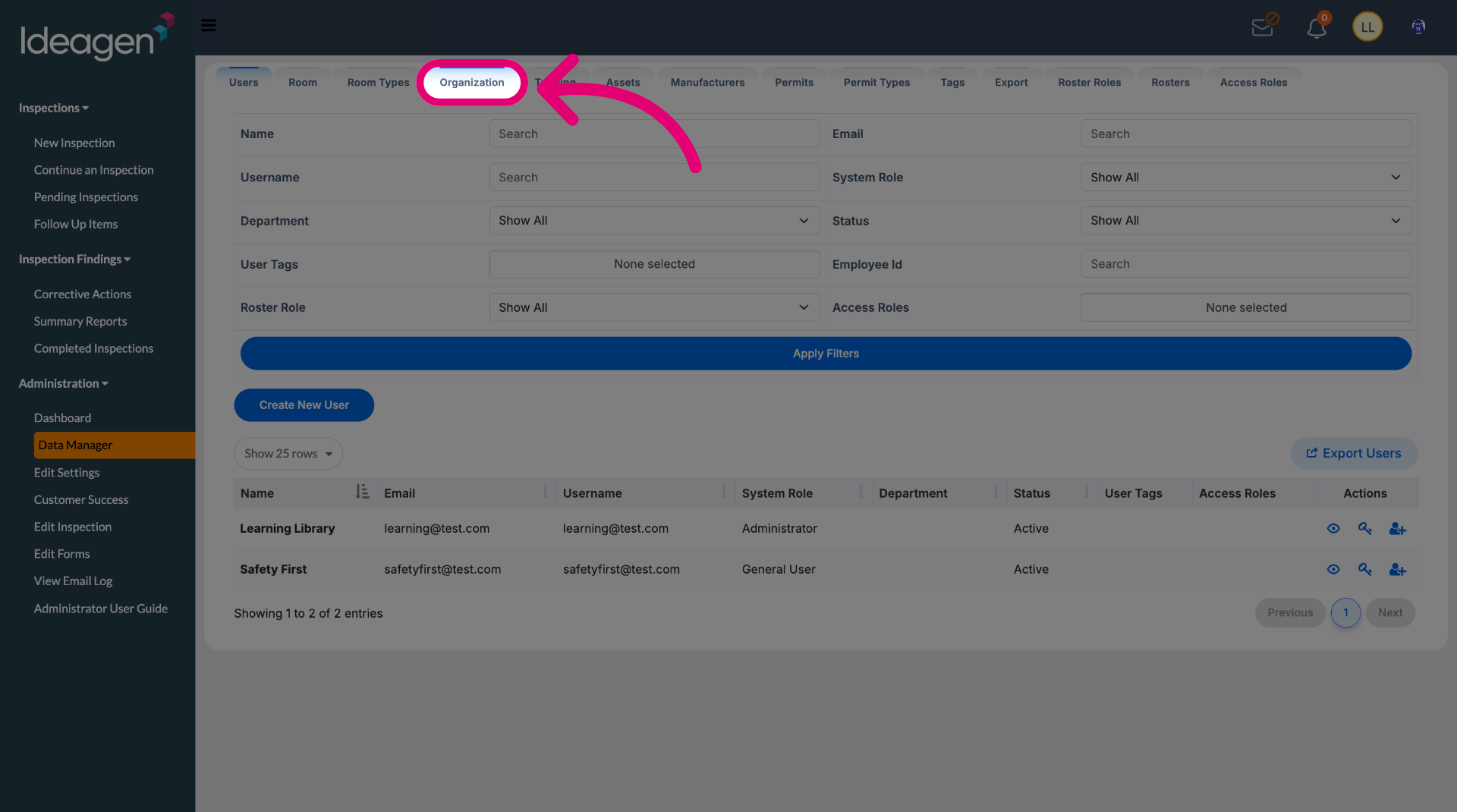The height and width of the screenshot is (812, 1457).
Task: Focus the Email search field
Action: [x=1246, y=134]
